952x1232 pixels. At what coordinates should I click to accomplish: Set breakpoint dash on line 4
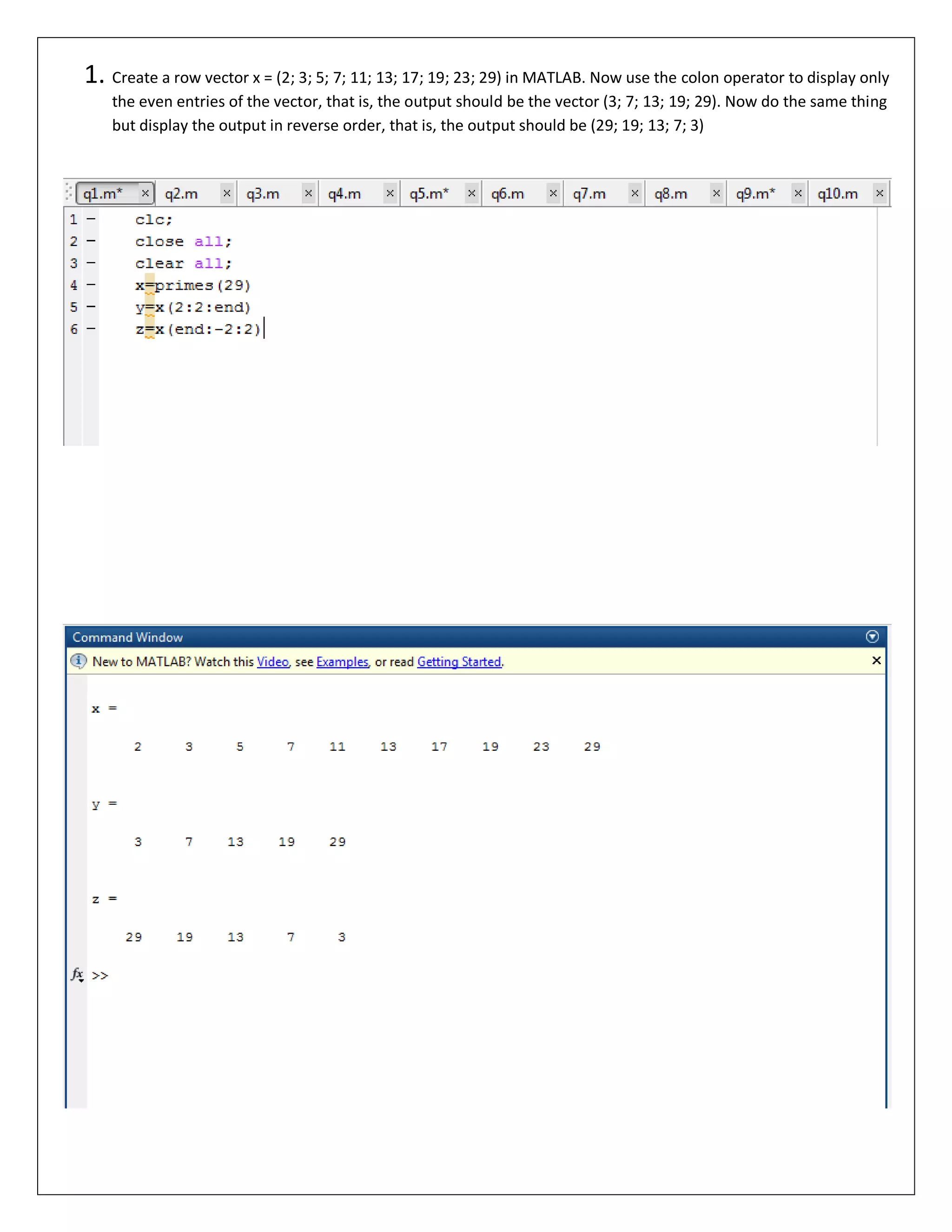click(91, 285)
